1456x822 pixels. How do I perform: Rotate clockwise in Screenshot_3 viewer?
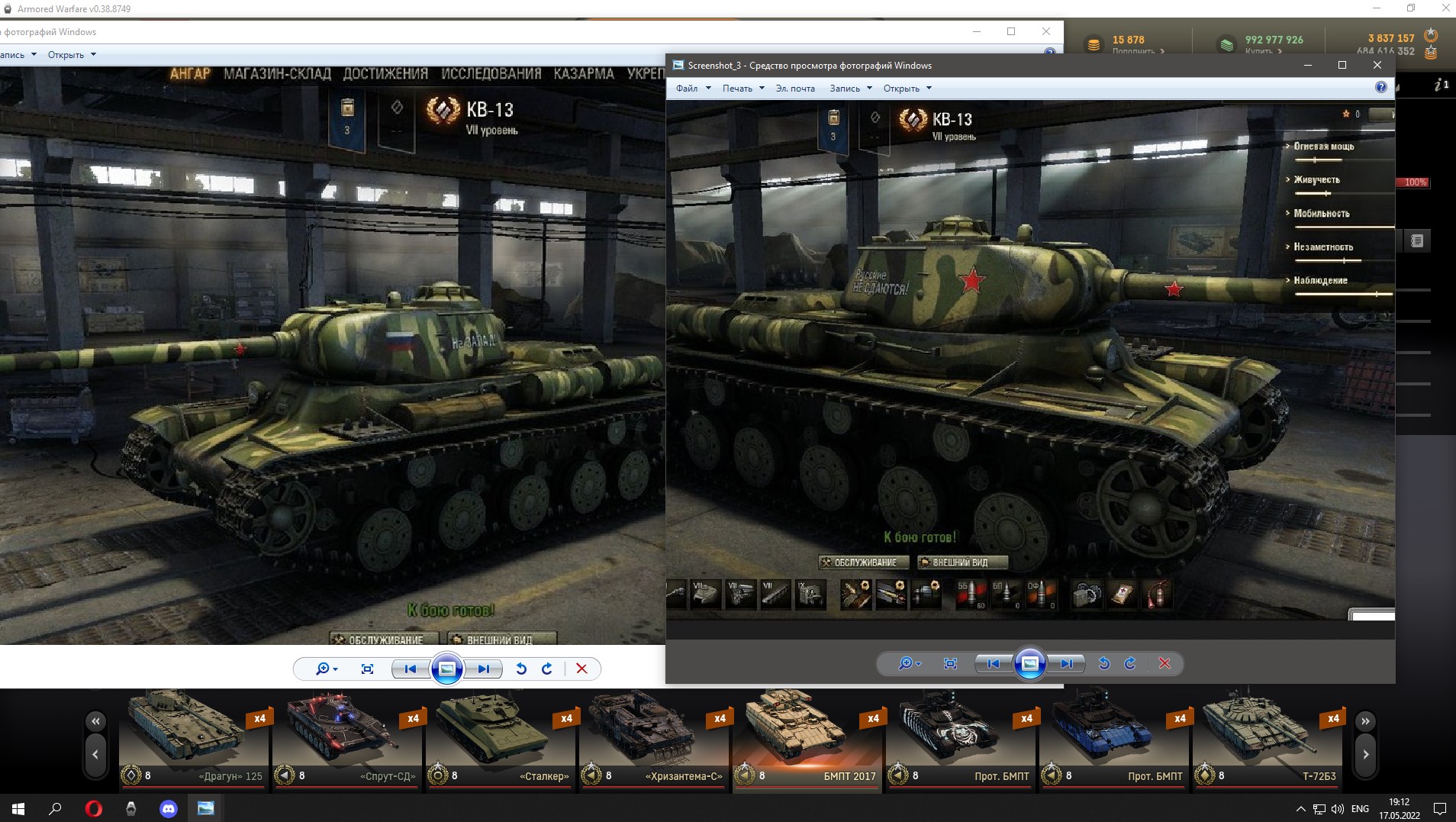(x=1130, y=663)
